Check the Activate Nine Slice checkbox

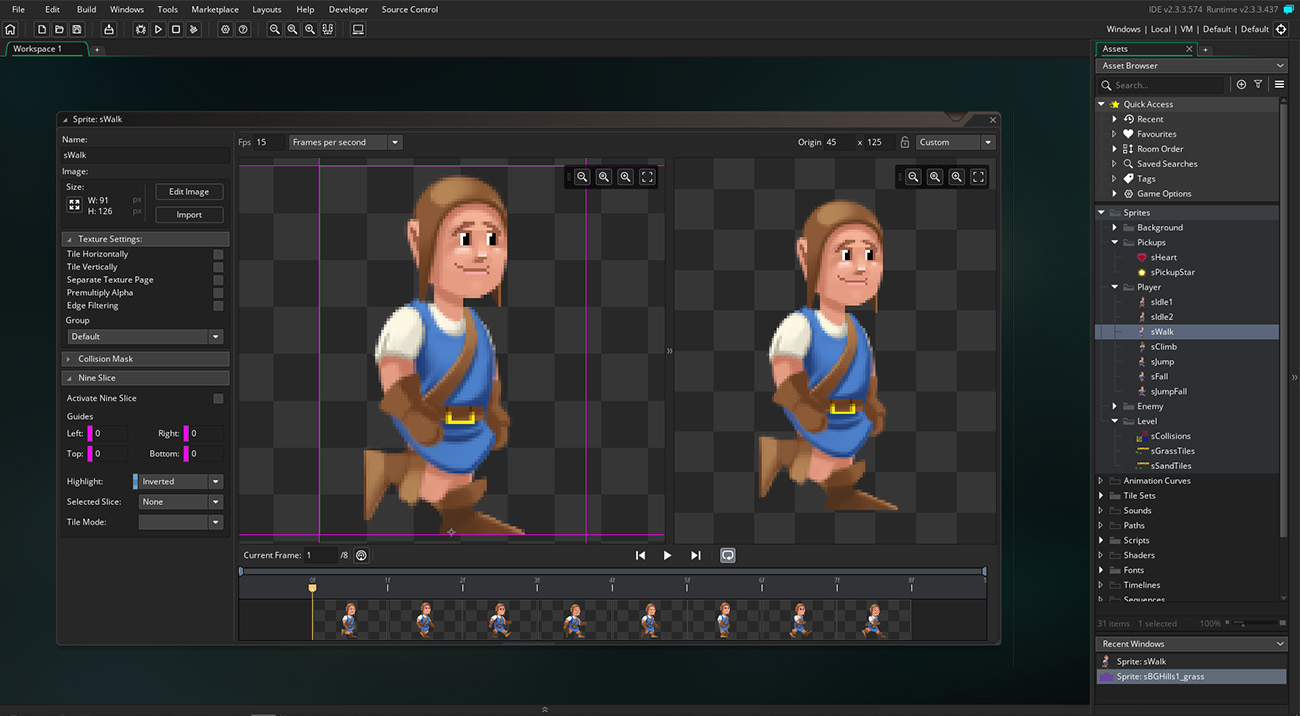[x=218, y=398]
